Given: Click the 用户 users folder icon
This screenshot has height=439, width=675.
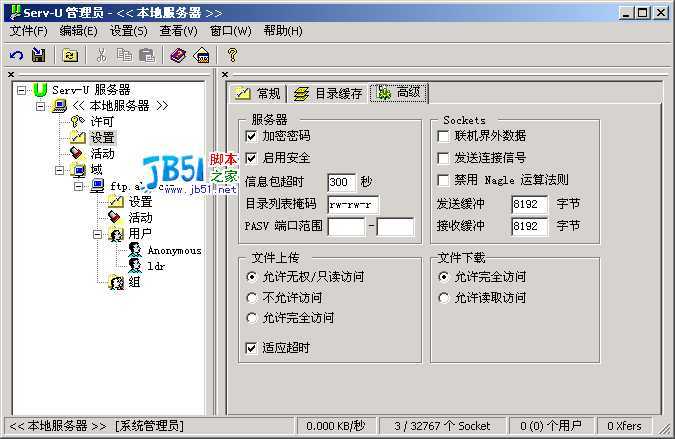Looking at the screenshot, I should (x=116, y=234).
